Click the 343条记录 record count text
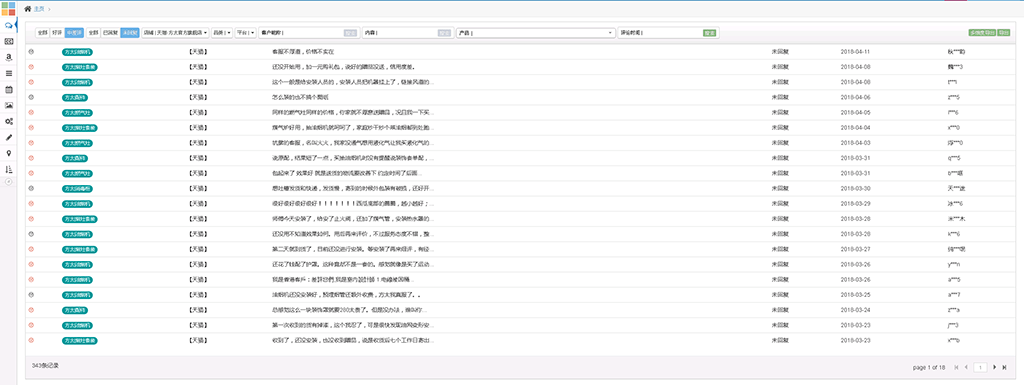The width and height of the screenshot is (1024, 385). [x=45, y=366]
